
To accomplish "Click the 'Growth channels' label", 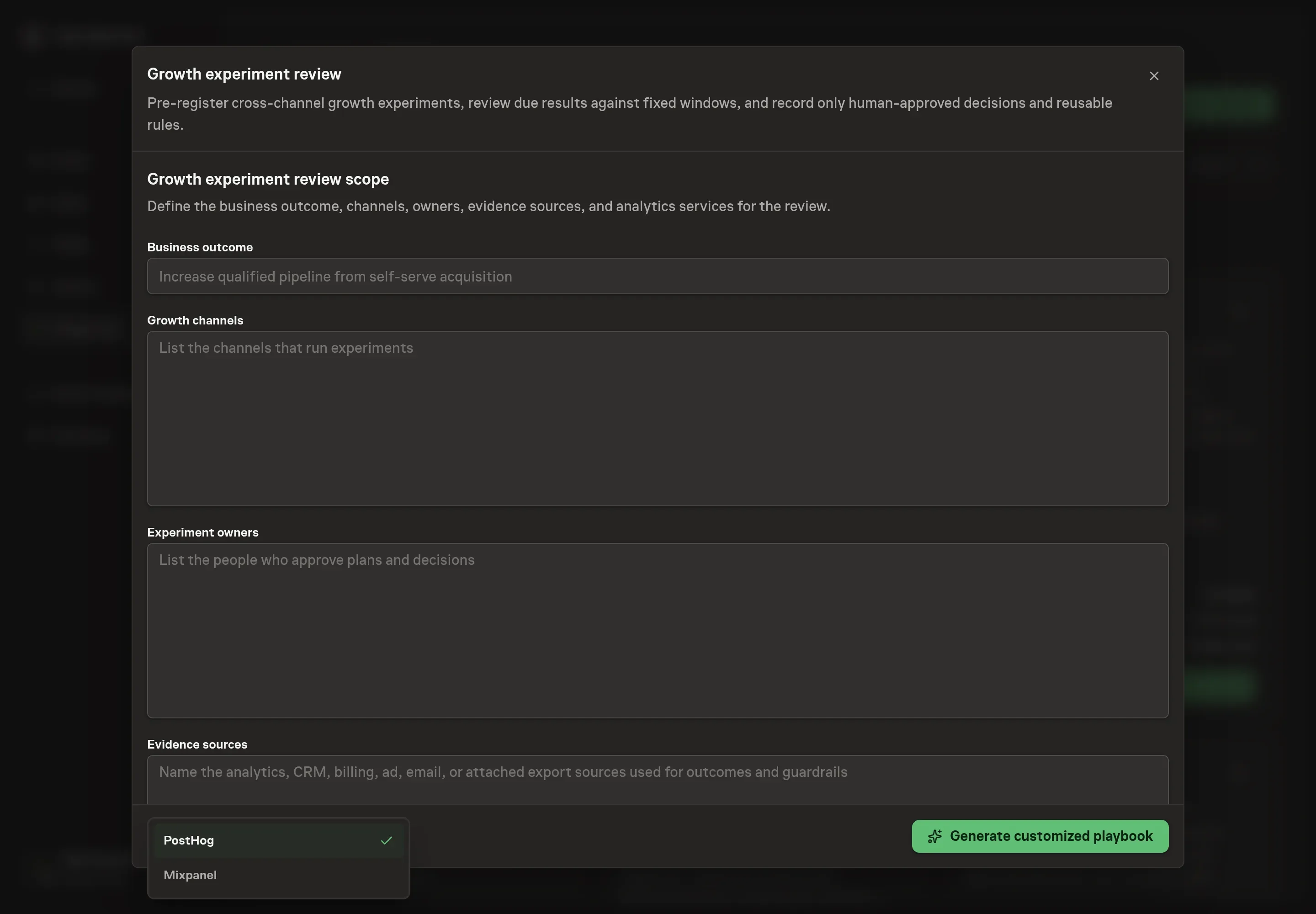I will pos(195,320).
